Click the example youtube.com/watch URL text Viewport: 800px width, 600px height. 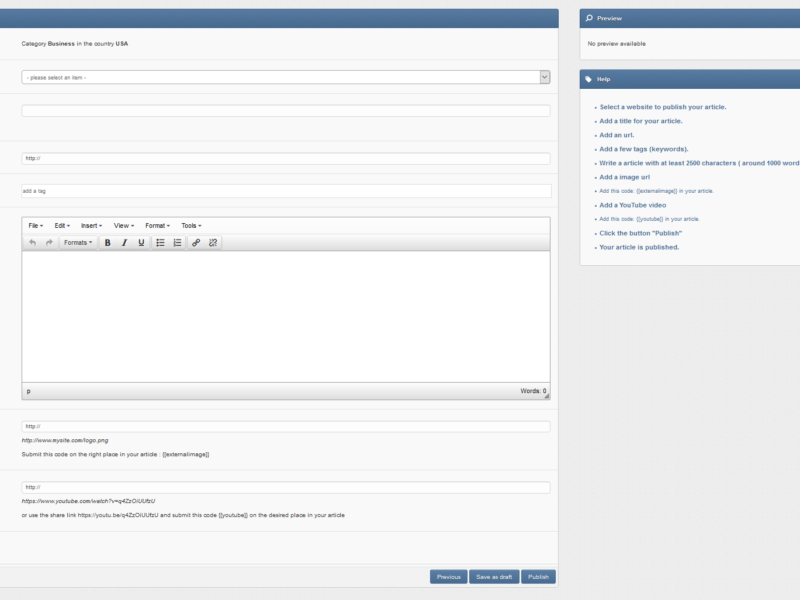pyautogui.click(x=88, y=501)
